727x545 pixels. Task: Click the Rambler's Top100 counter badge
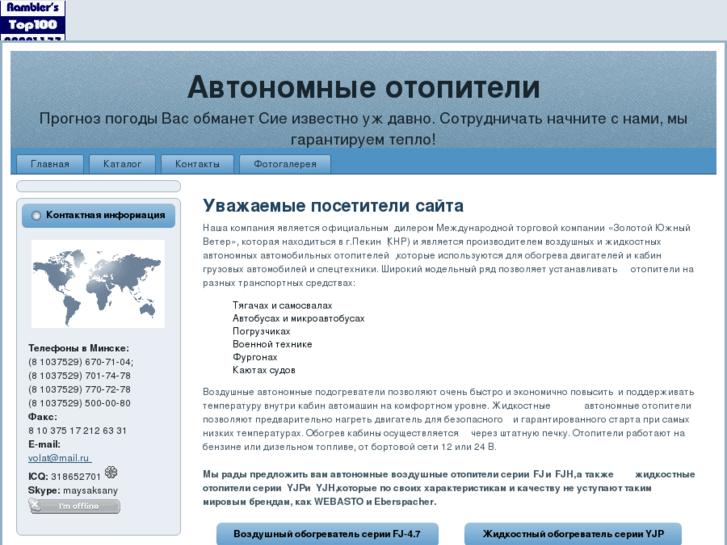[x=32, y=20]
